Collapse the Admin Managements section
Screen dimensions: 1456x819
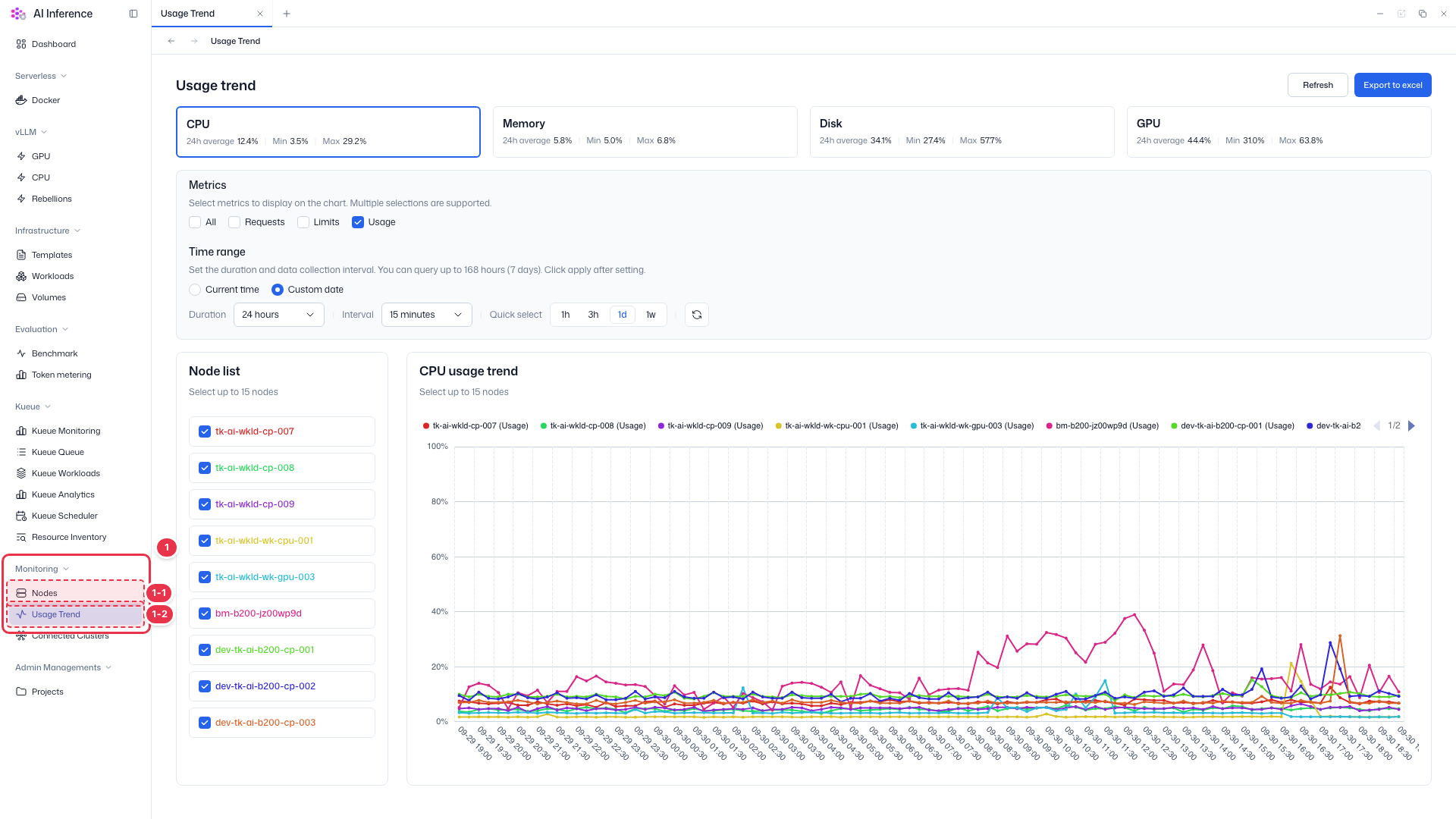(x=63, y=667)
